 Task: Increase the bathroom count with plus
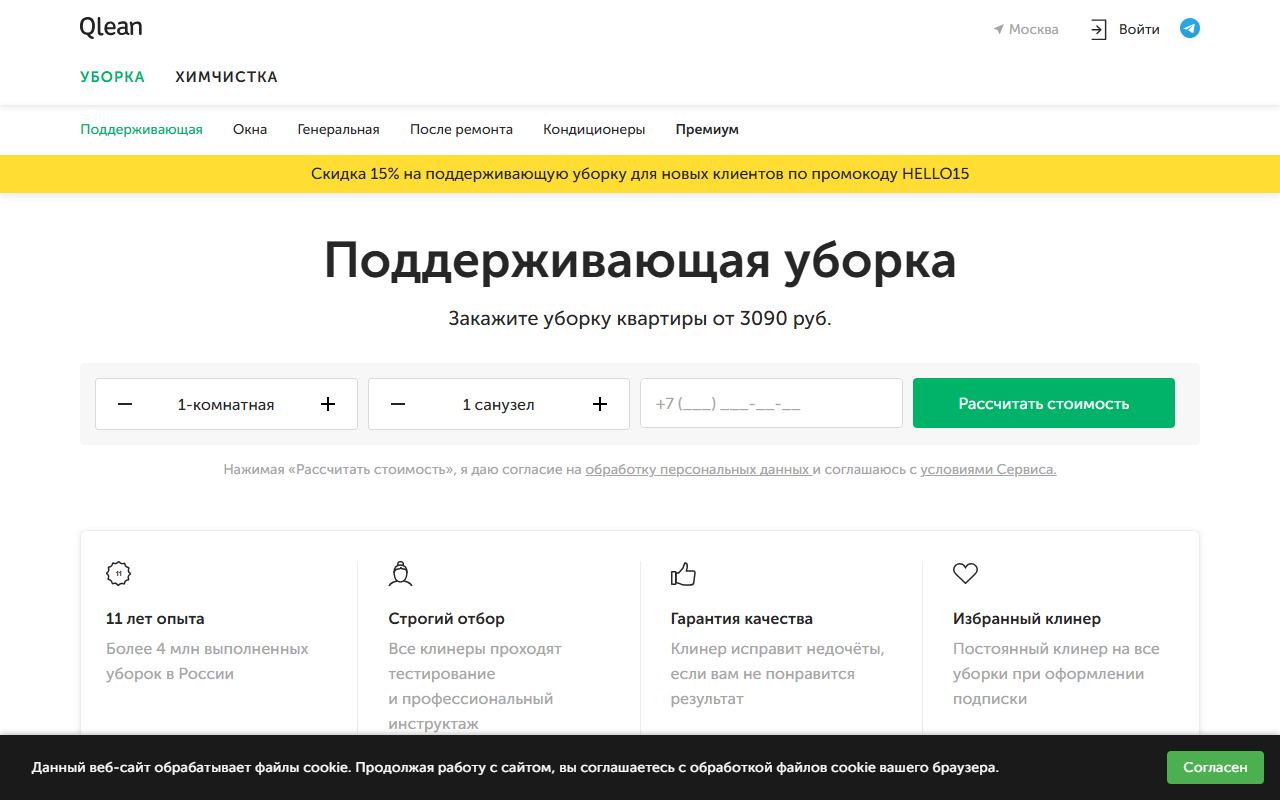[600, 404]
